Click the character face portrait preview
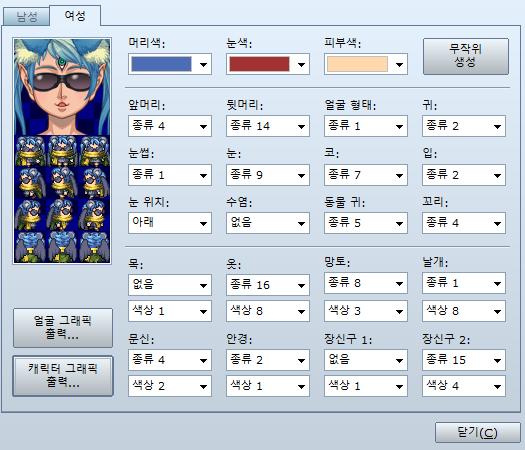525x450 pixels. pyautogui.click(x=62, y=87)
